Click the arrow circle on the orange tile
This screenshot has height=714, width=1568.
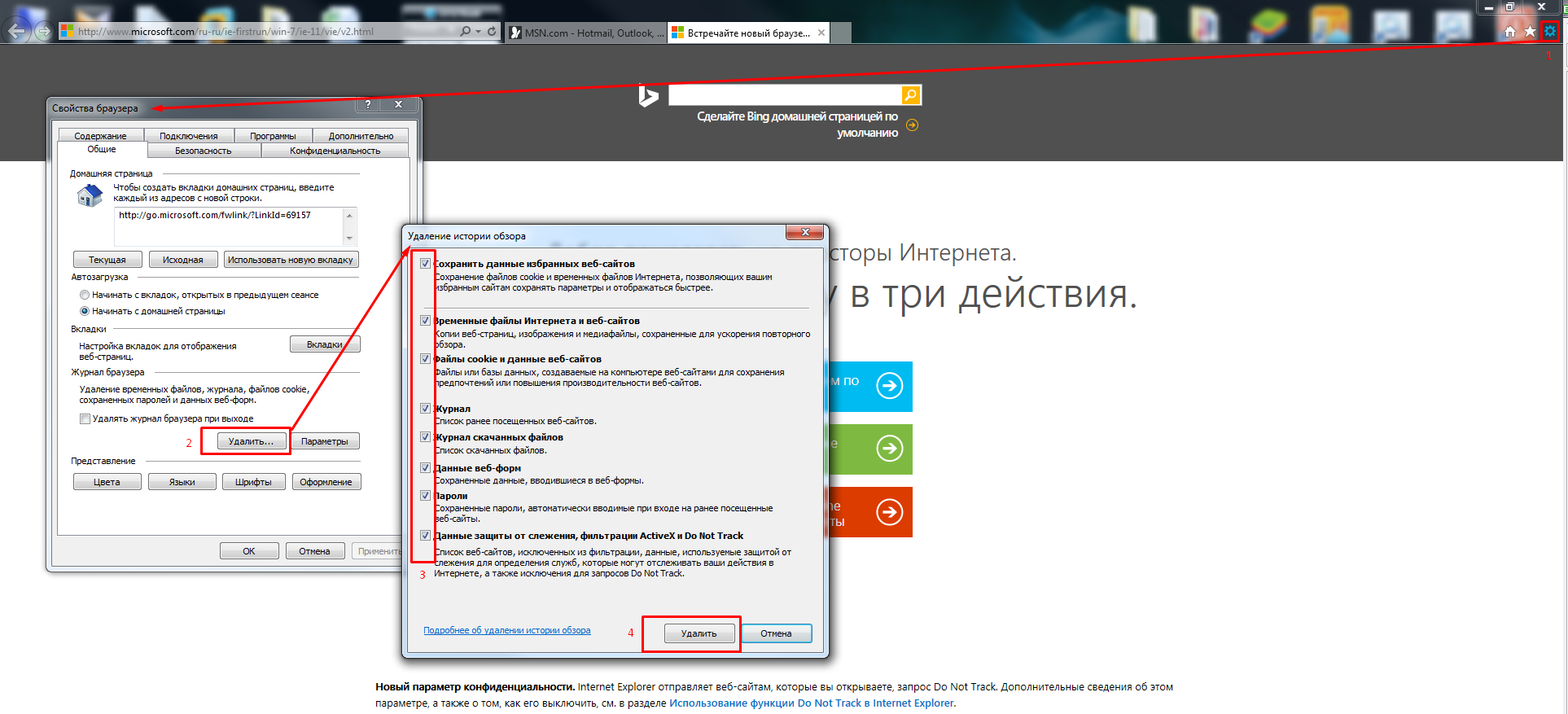pos(890,511)
